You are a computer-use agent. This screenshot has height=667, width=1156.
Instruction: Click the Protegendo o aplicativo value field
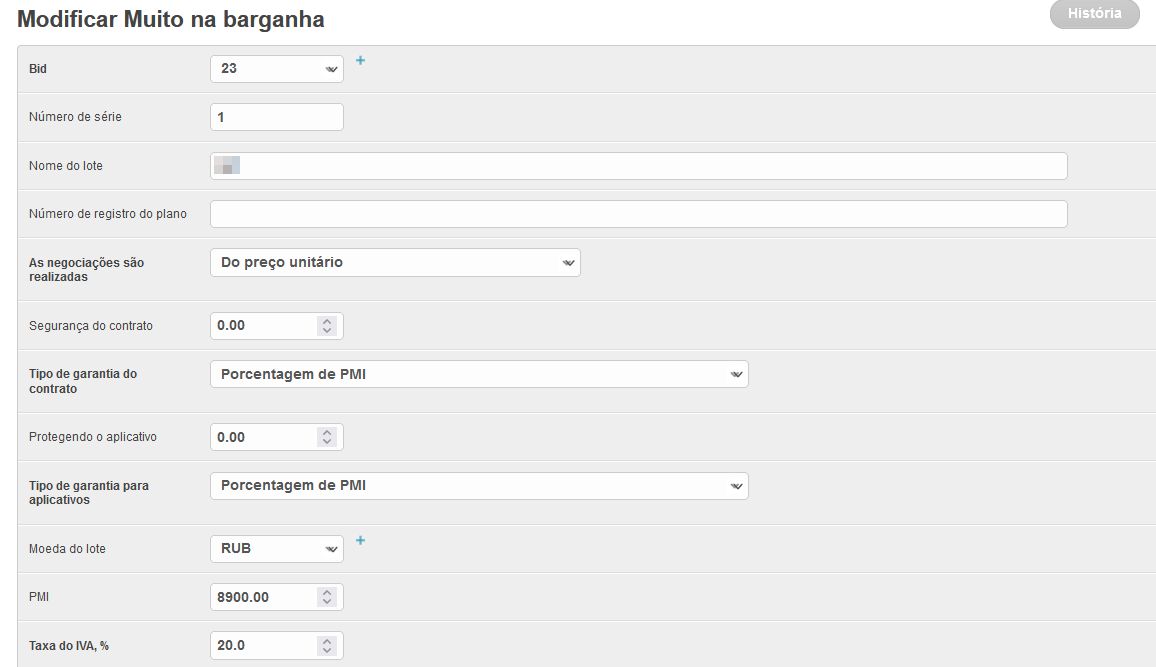264,438
